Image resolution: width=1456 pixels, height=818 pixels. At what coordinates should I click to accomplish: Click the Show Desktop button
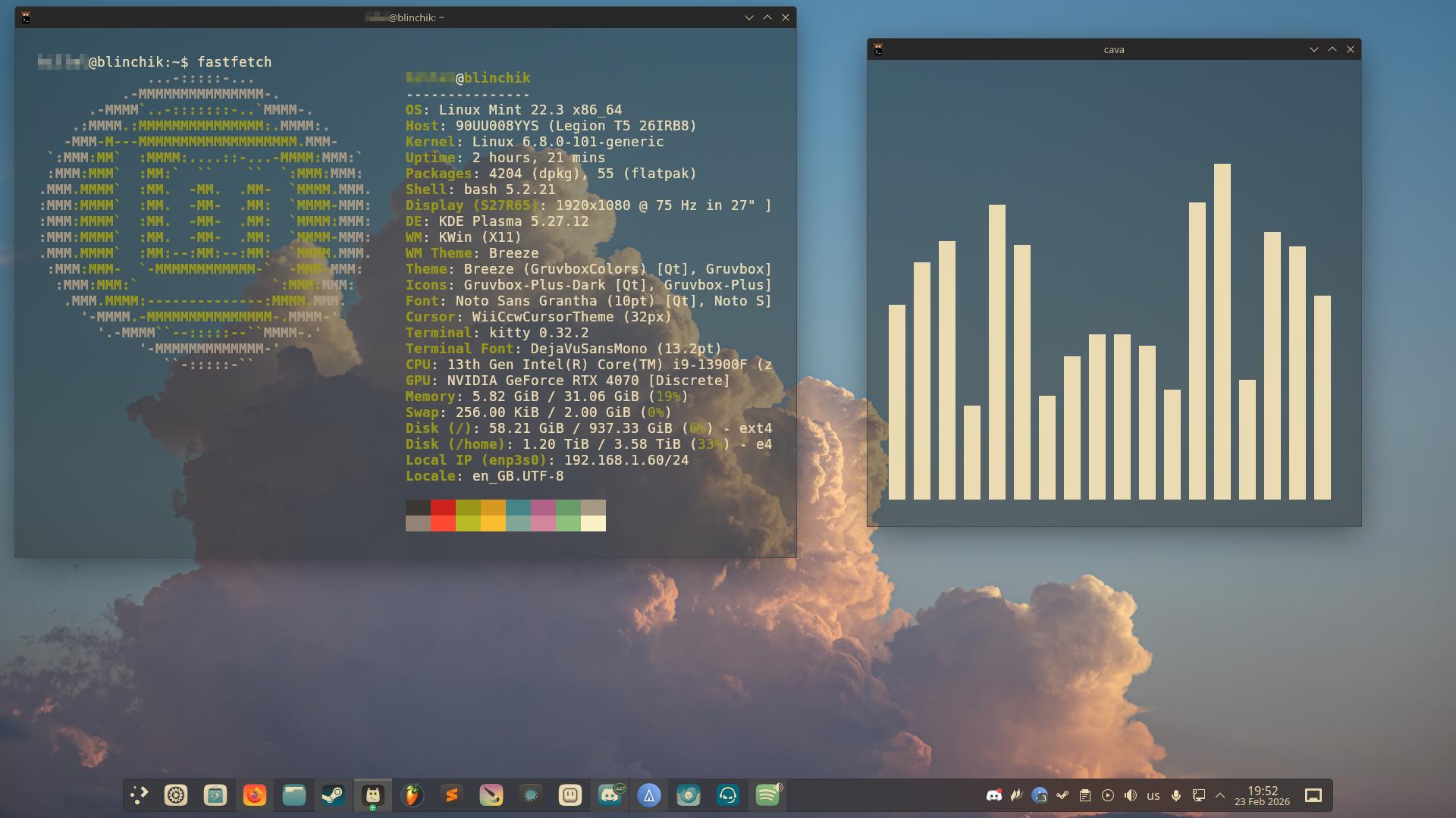coord(1313,795)
